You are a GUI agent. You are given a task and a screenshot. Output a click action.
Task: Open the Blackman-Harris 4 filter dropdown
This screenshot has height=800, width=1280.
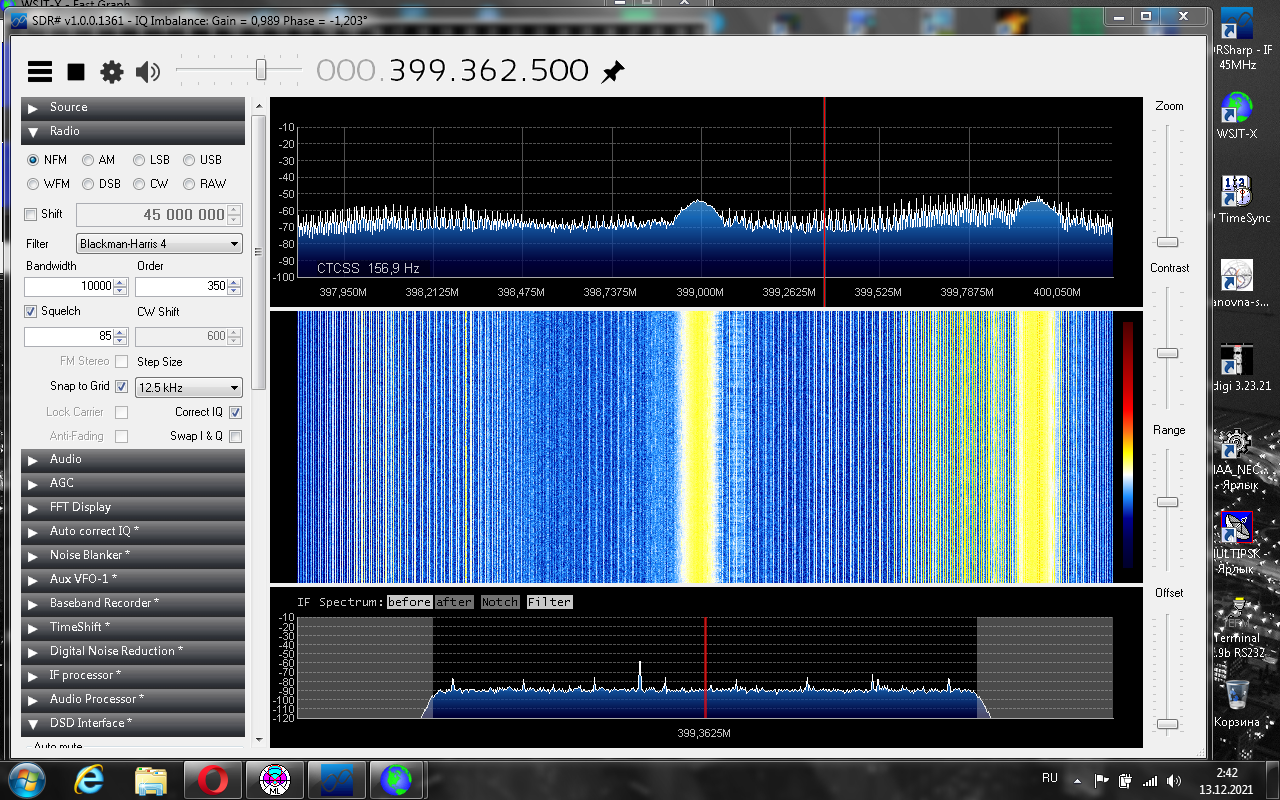[x=160, y=244]
